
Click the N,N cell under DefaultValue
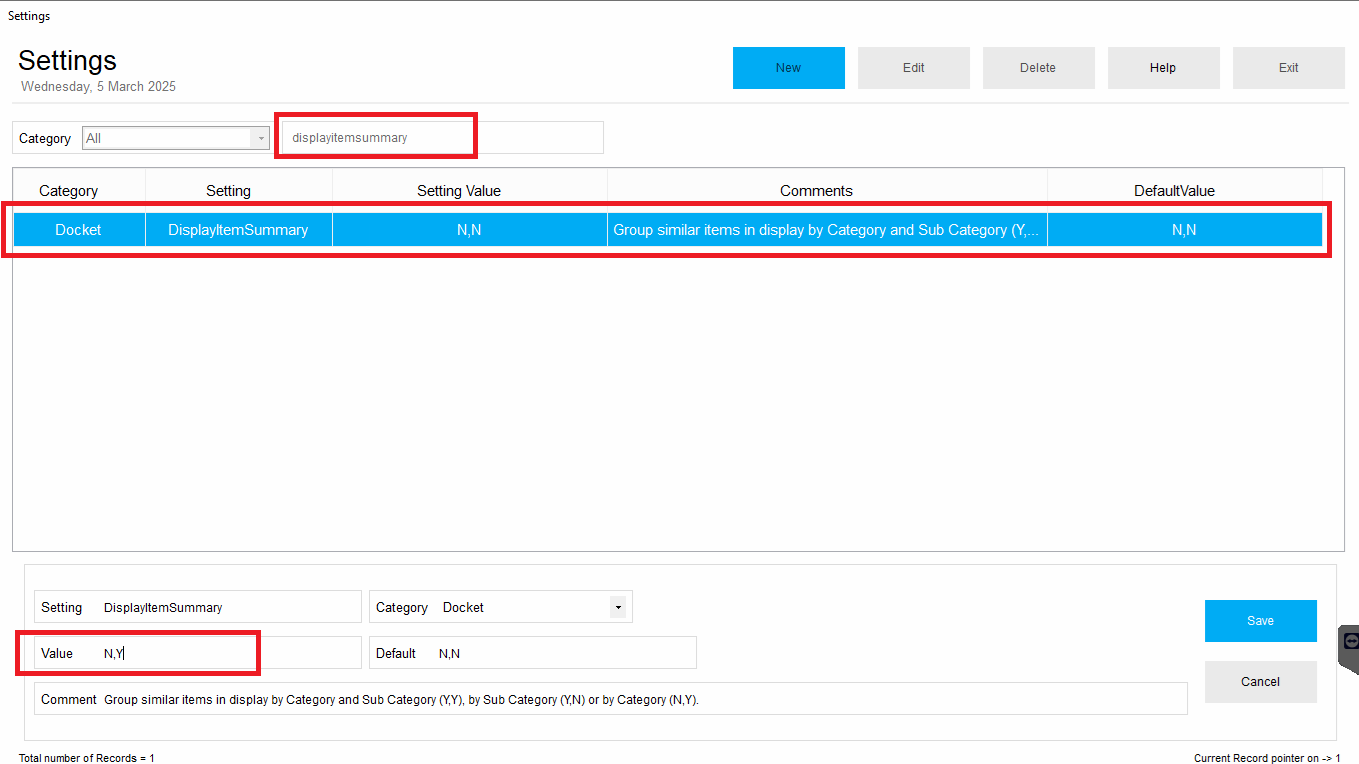point(1184,230)
